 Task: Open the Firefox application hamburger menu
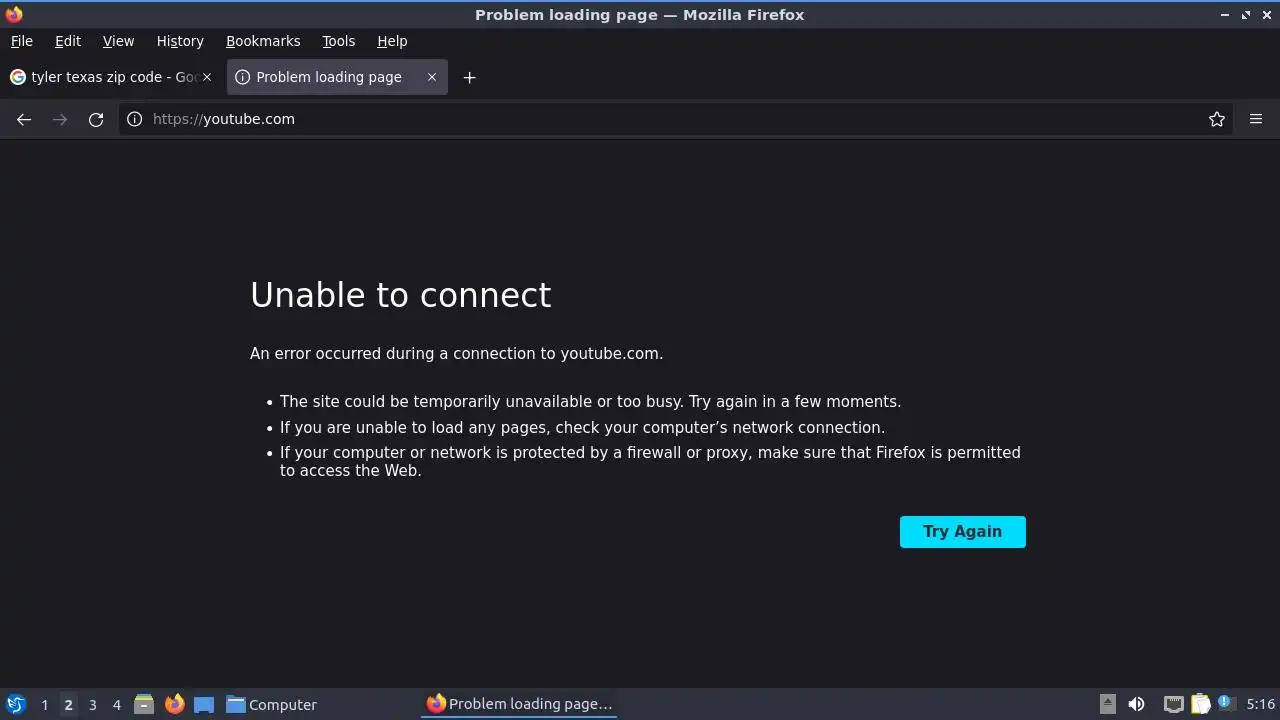(x=1256, y=119)
